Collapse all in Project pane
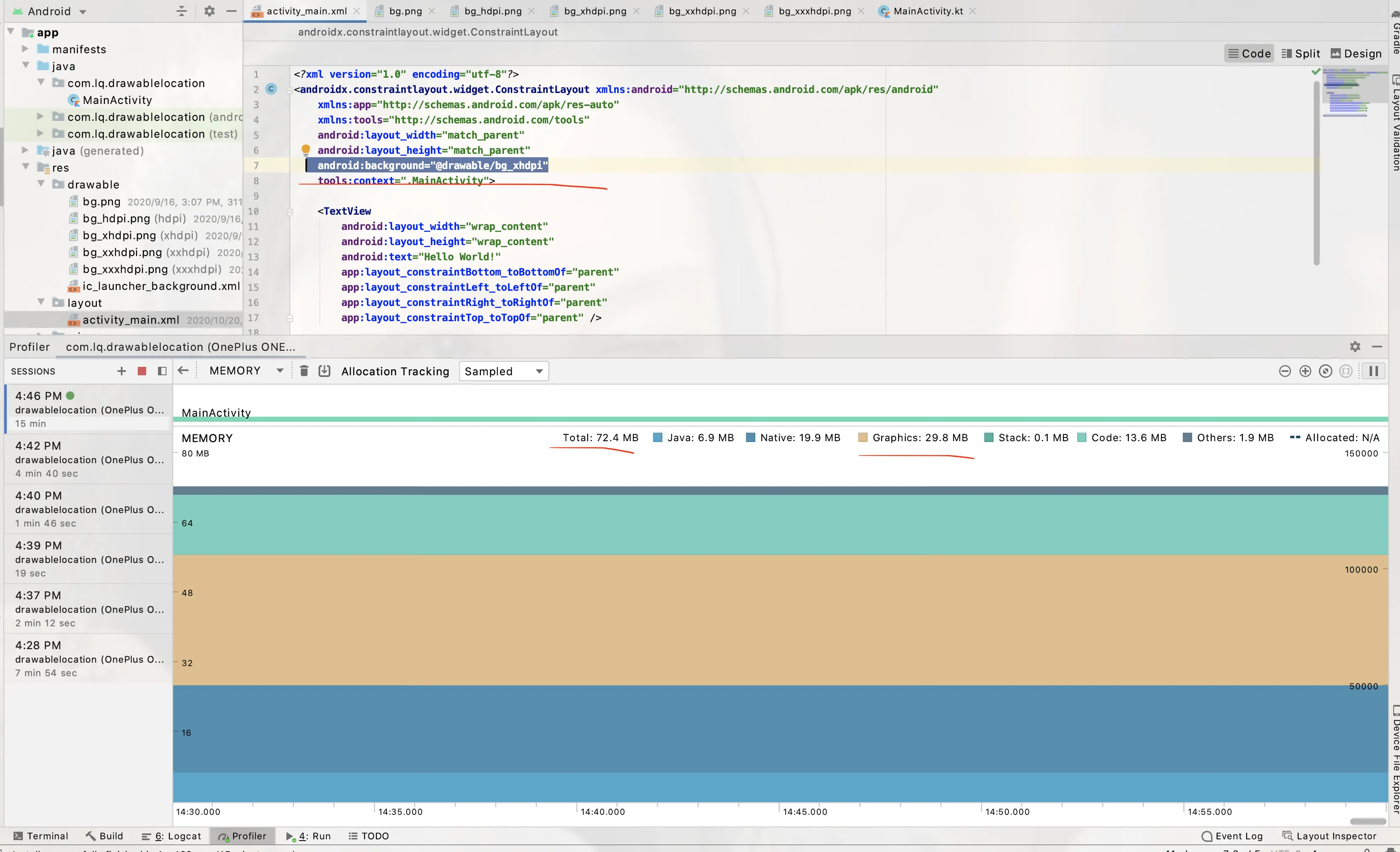 [181, 11]
